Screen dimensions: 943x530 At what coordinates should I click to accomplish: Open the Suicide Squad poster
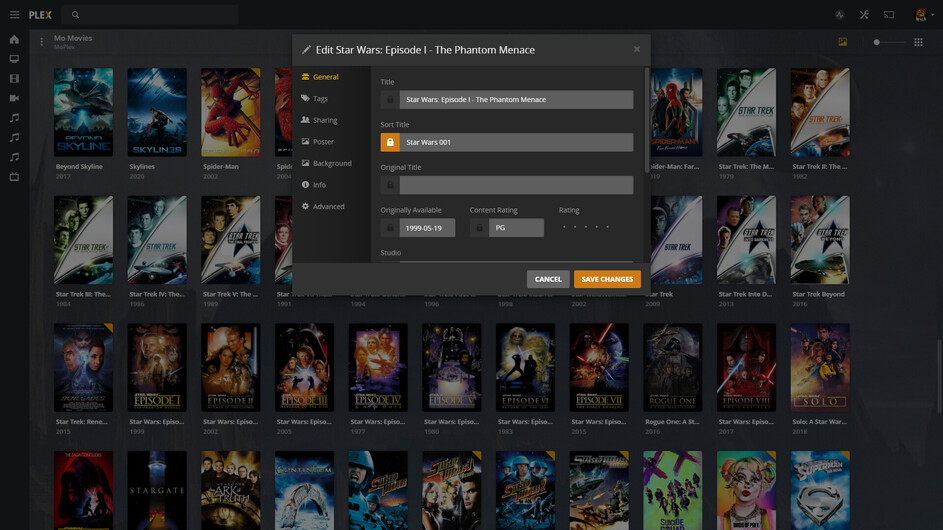tap(673, 490)
